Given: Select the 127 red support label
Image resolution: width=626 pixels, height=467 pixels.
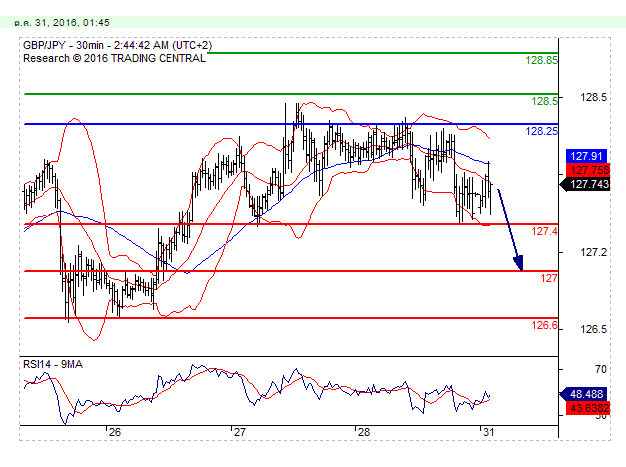Looking at the screenshot, I should click(549, 278).
